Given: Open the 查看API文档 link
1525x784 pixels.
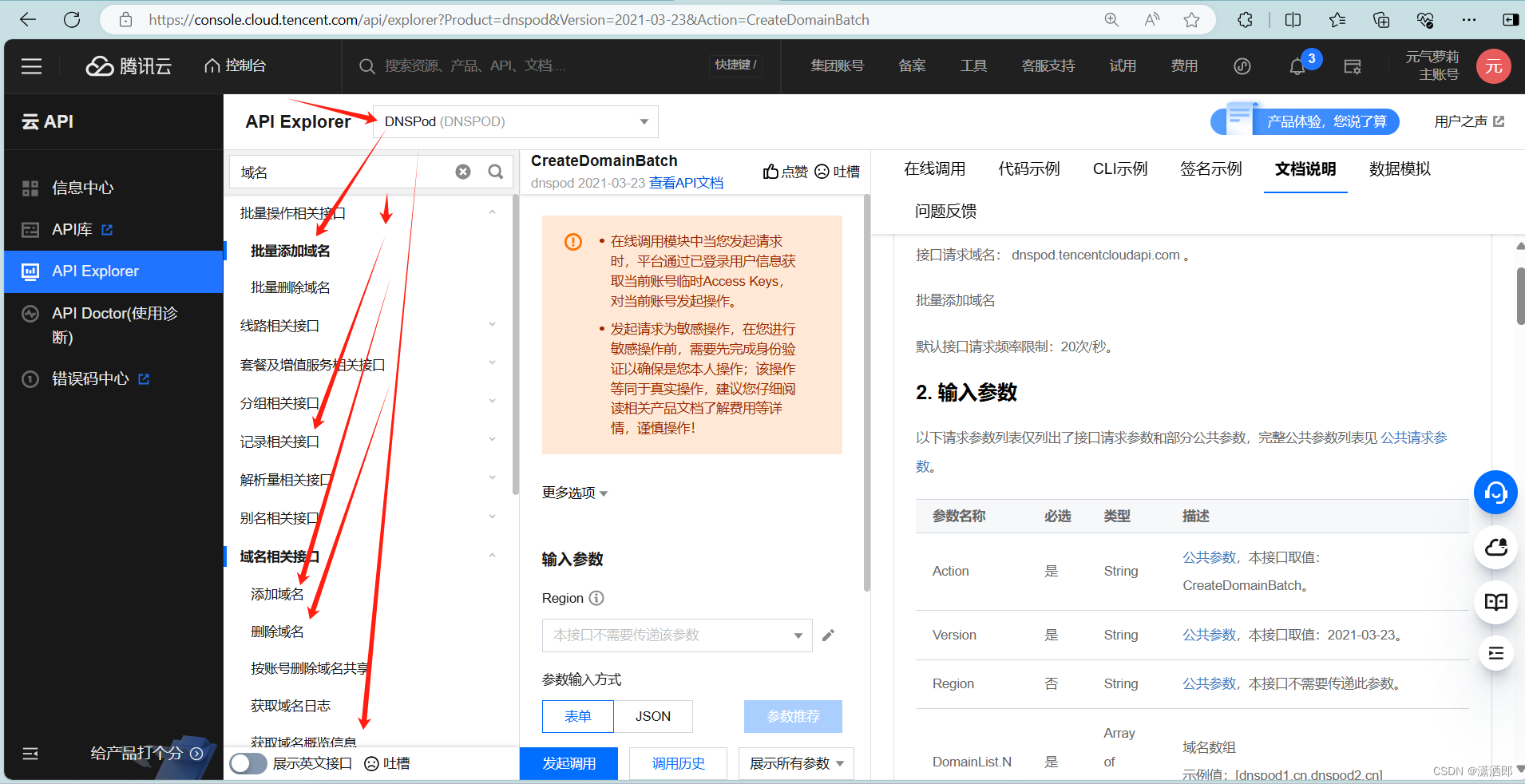Looking at the screenshot, I should point(686,183).
